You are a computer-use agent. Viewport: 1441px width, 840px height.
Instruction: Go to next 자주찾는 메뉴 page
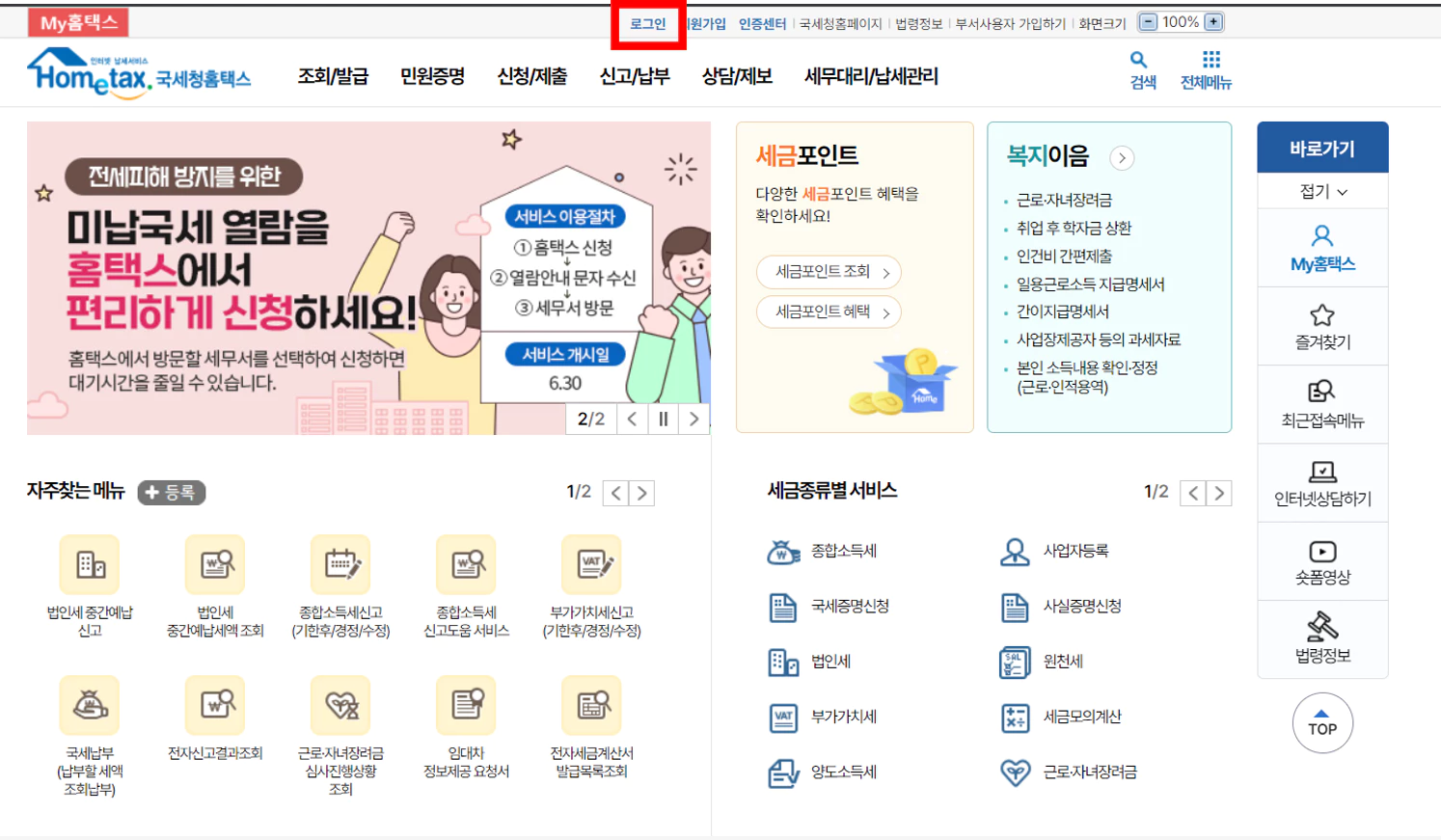pyautogui.click(x=642, y=493)
